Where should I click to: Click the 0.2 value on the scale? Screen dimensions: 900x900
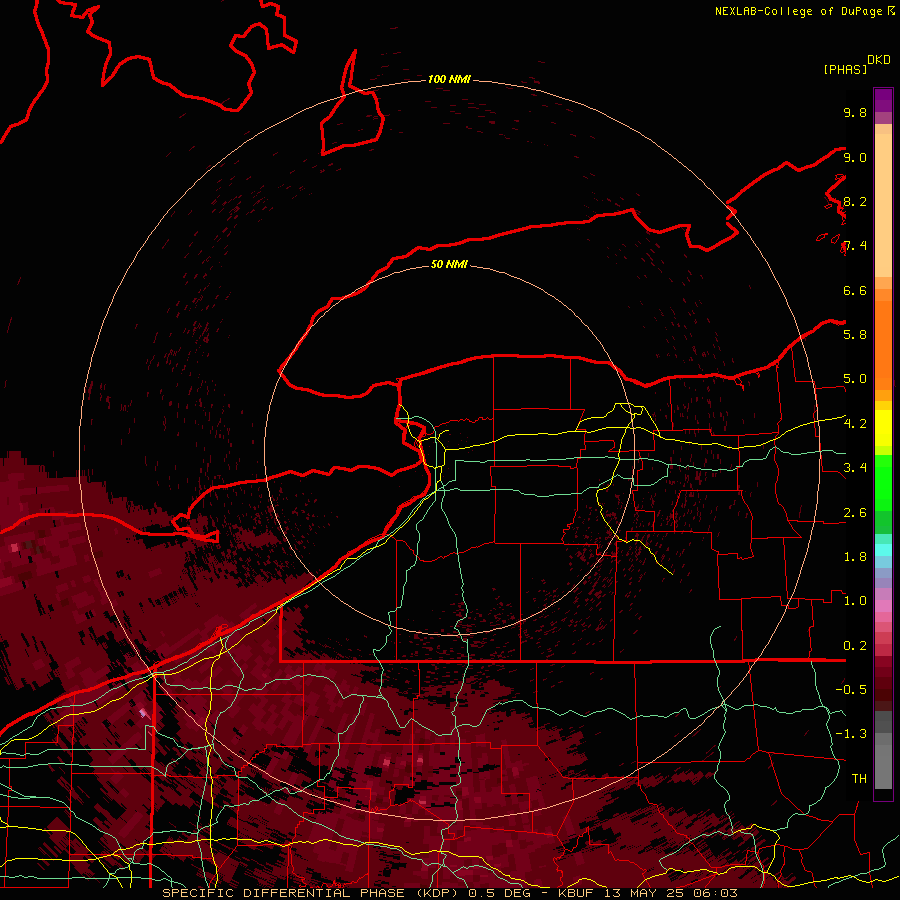click(x=855, y=646)
